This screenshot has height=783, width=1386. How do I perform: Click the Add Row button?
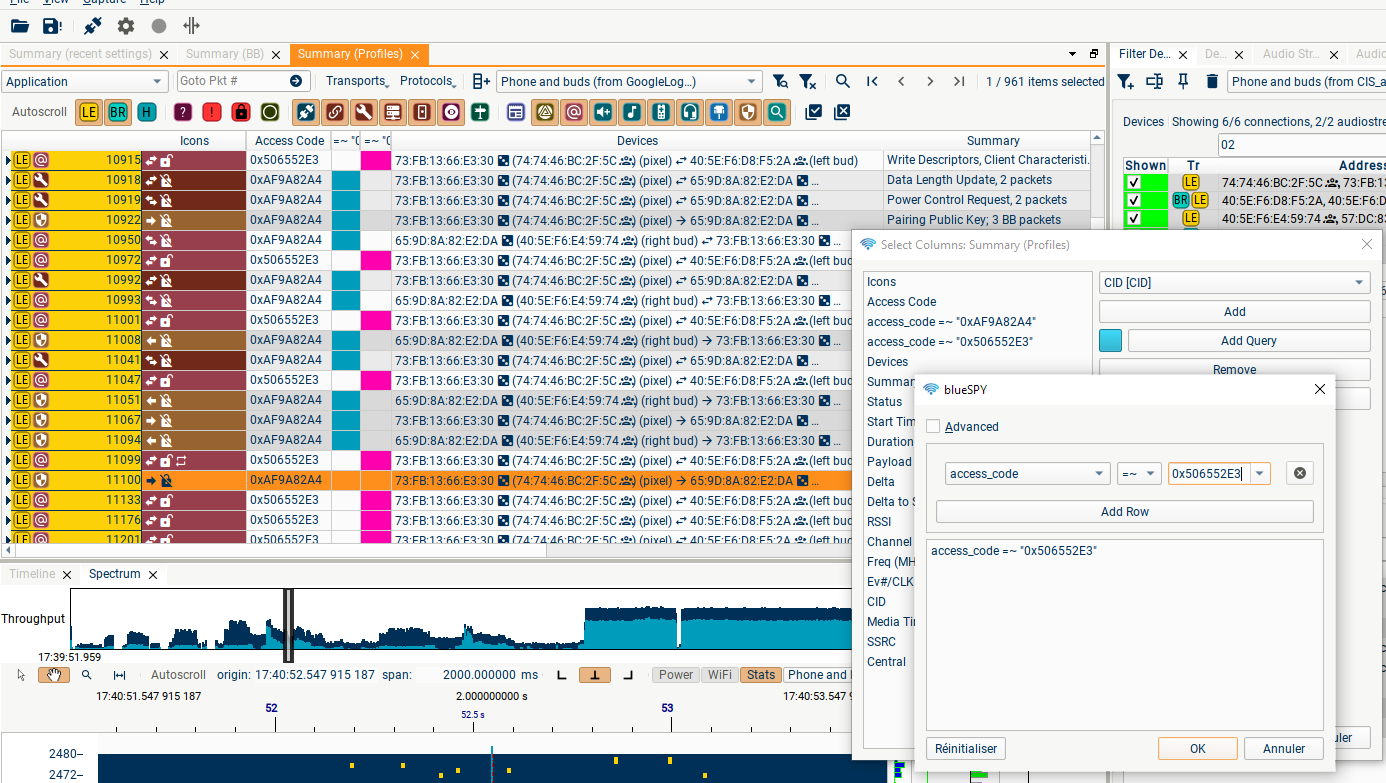pyautogui.click(x=1124, y=512)
